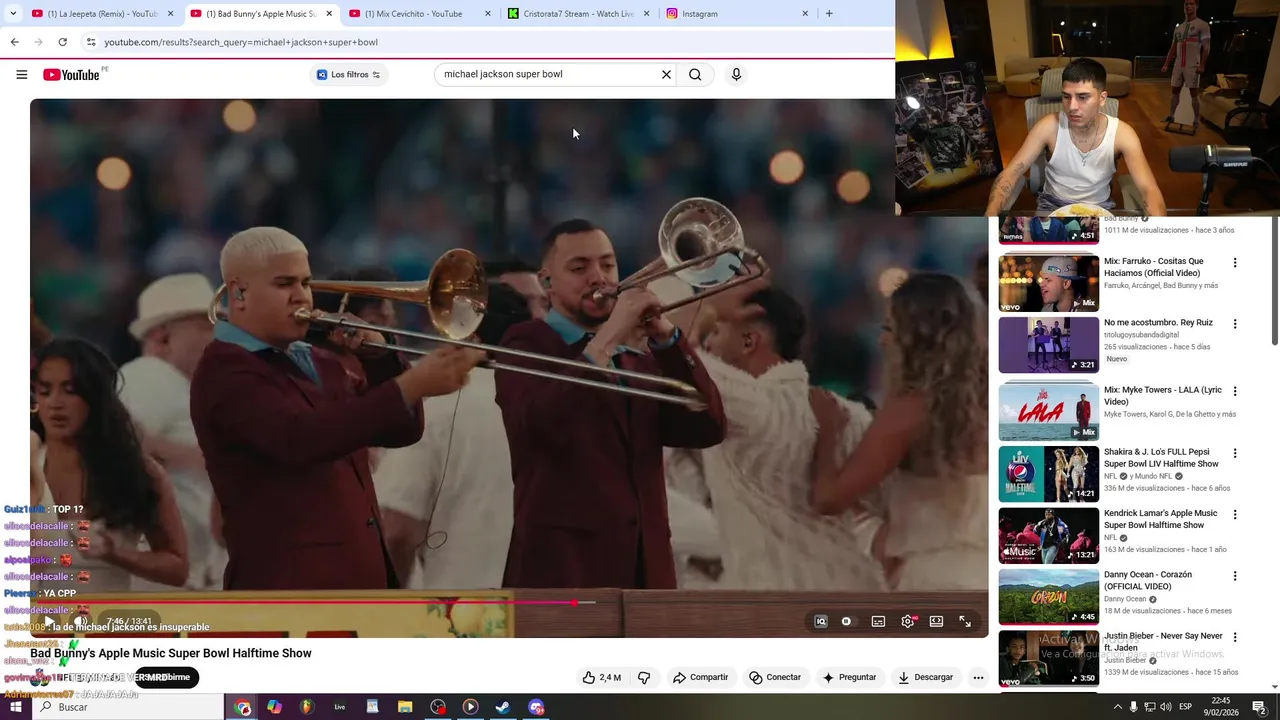The image size is (1280, 720).
Task: Open options for 'Justin Bieber - Never Say Never'
Action: tap(1235, 637)
